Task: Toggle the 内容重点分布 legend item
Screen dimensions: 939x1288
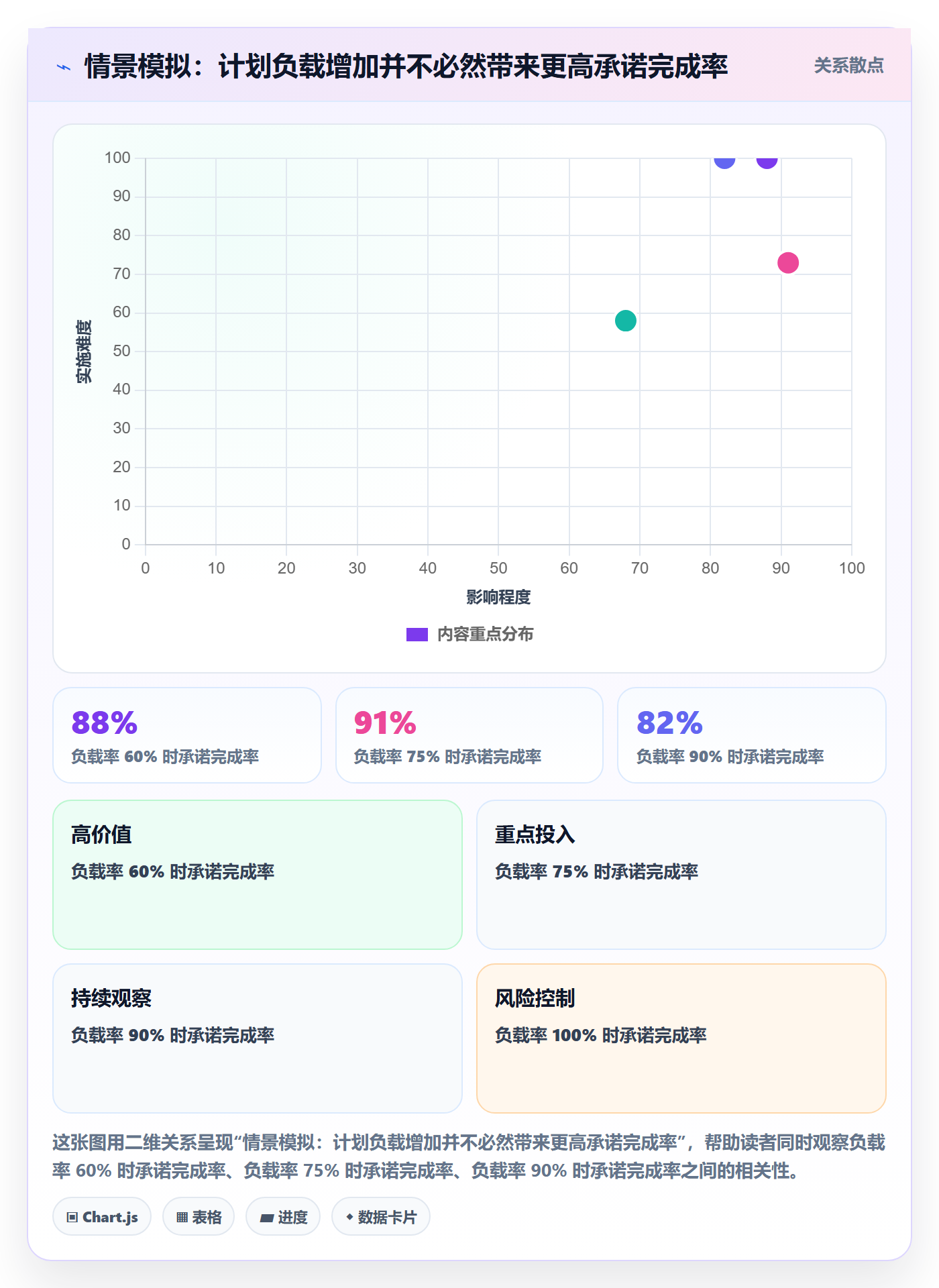Action: pyautogui.click(x=469, y=634)
